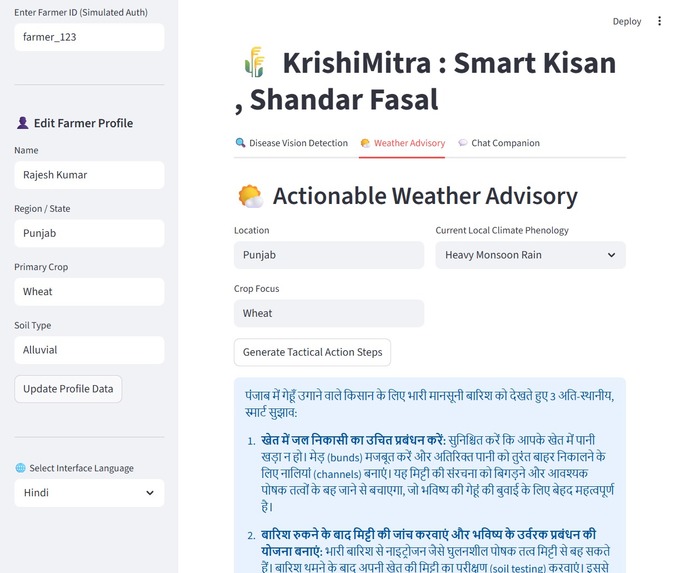
Task: Switch to the Disease Vision Detection tab
Action: [x=291, y=143]
